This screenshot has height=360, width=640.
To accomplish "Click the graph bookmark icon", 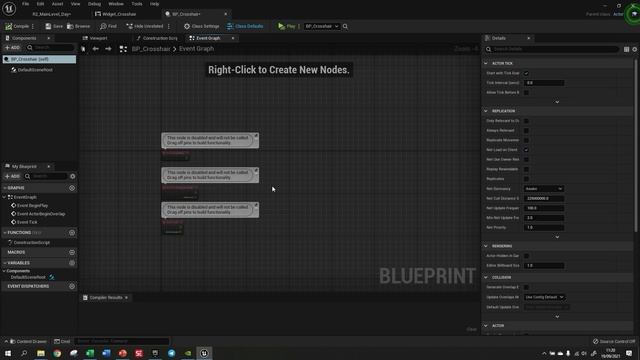I will pos(83,49).
